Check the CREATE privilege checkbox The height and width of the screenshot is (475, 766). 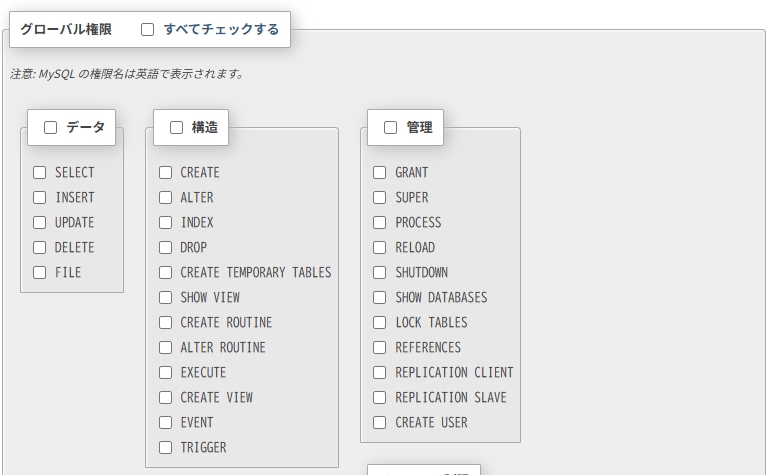click(166, 173)
